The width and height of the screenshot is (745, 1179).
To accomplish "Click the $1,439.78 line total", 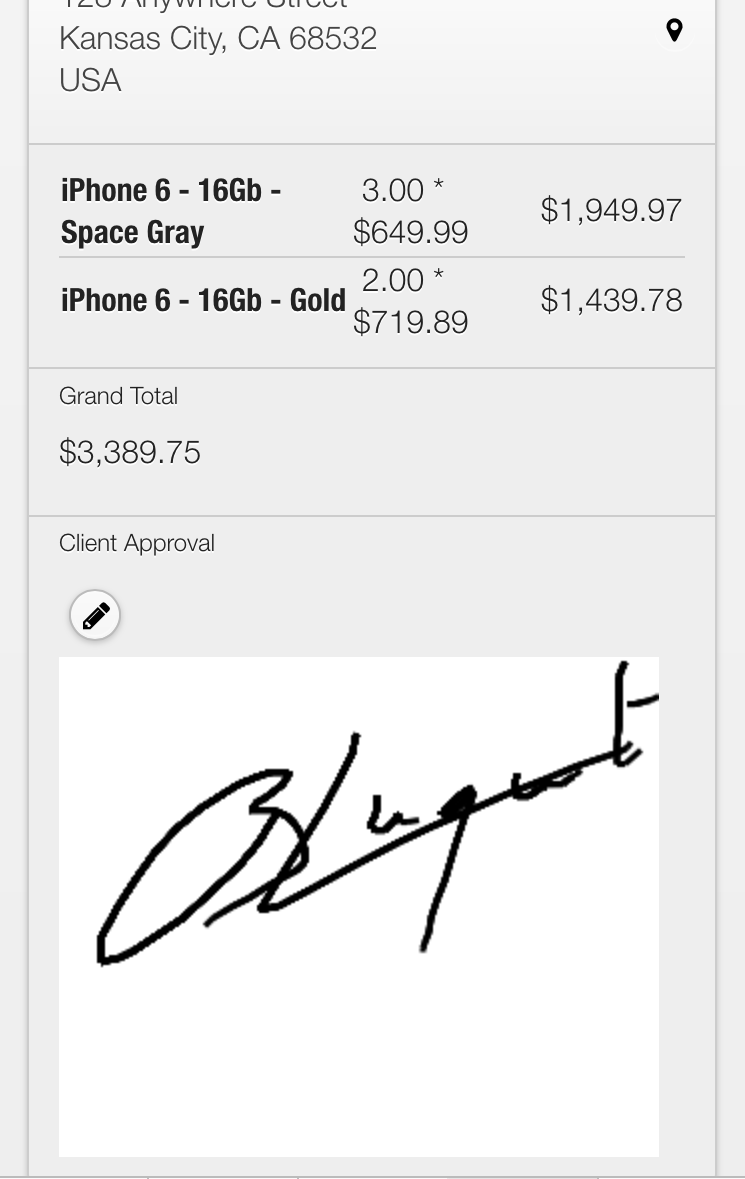I will click(611, 300).
